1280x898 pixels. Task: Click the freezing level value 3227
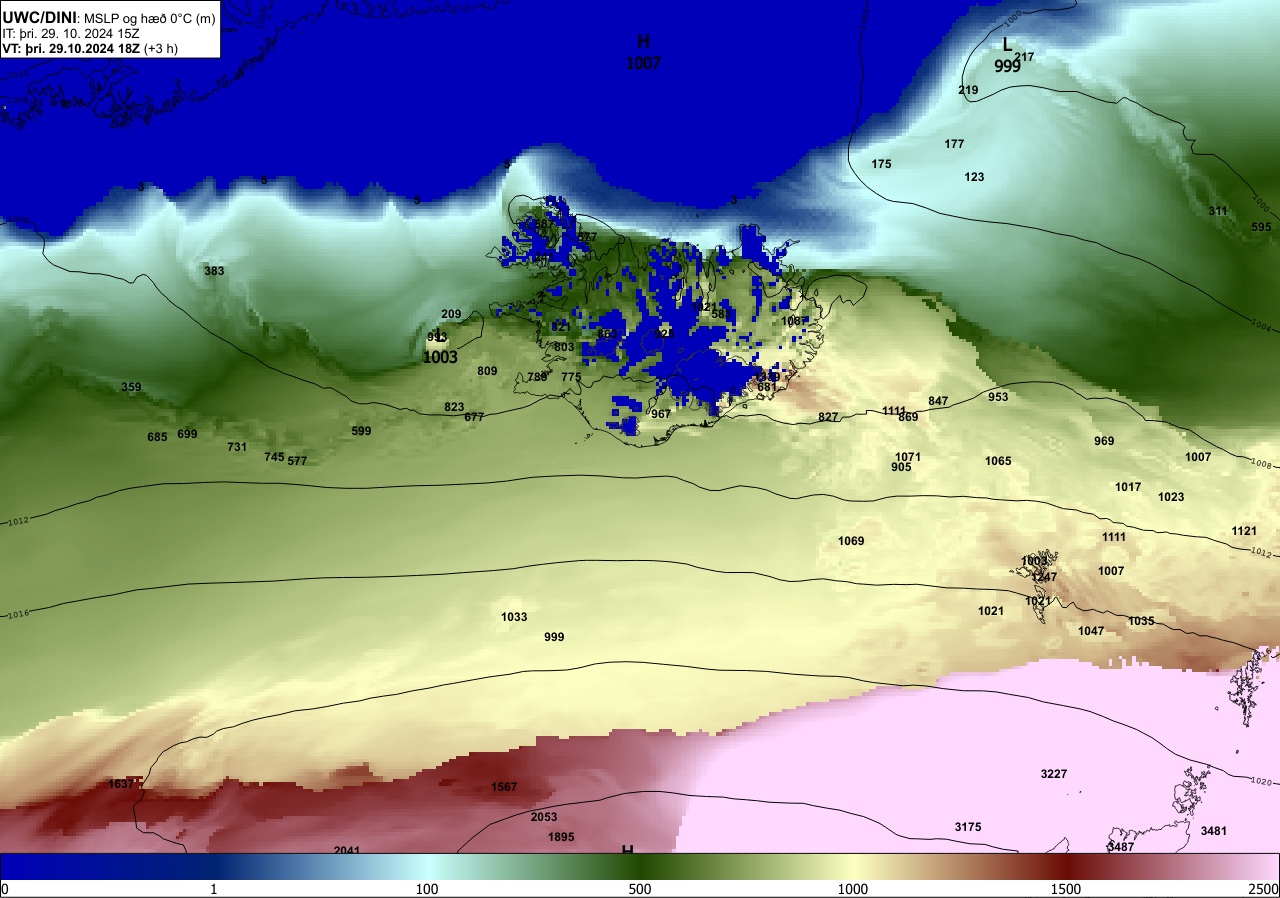tap(1054, 774)
